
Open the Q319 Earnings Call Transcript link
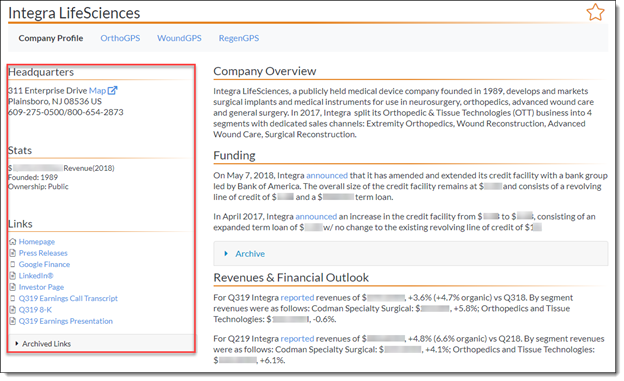pyautogui.click(x=68, y=298)
